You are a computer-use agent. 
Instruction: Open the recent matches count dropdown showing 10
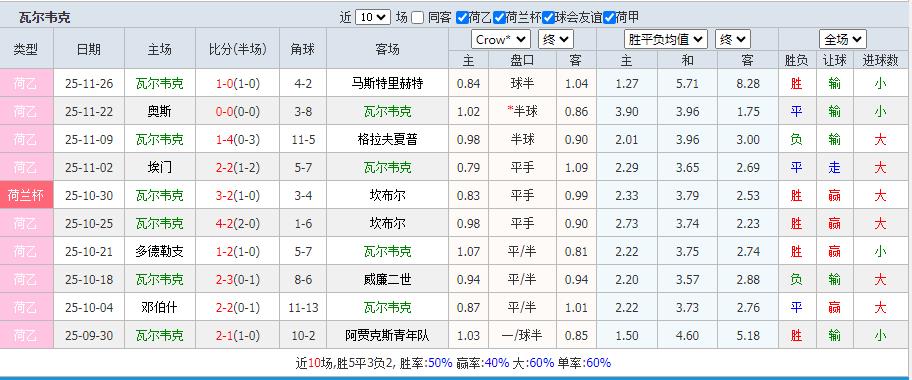click(x=373, y=17)
